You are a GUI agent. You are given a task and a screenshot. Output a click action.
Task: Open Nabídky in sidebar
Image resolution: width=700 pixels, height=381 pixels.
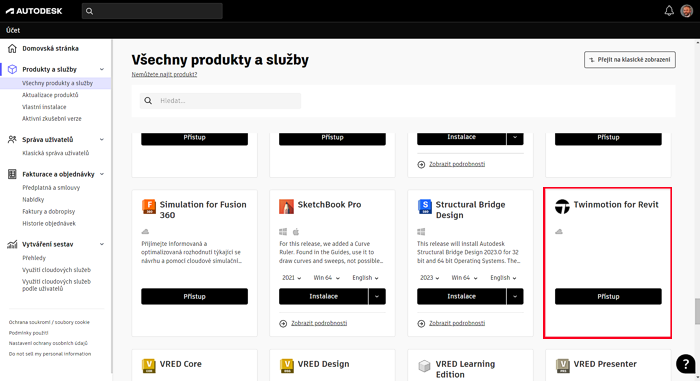click(33, 200)
